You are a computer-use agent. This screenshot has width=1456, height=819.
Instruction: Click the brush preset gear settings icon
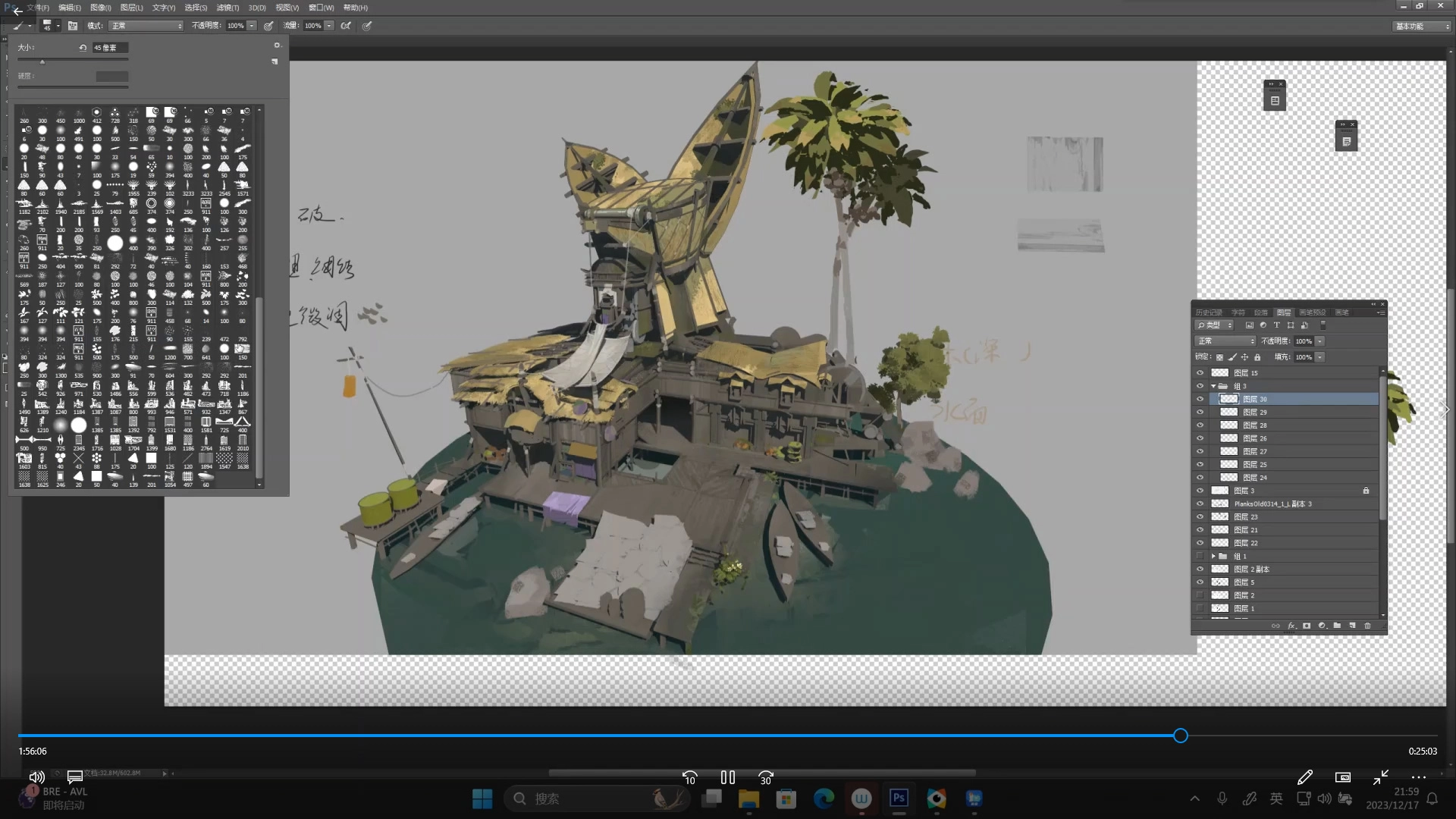(277, 45)
